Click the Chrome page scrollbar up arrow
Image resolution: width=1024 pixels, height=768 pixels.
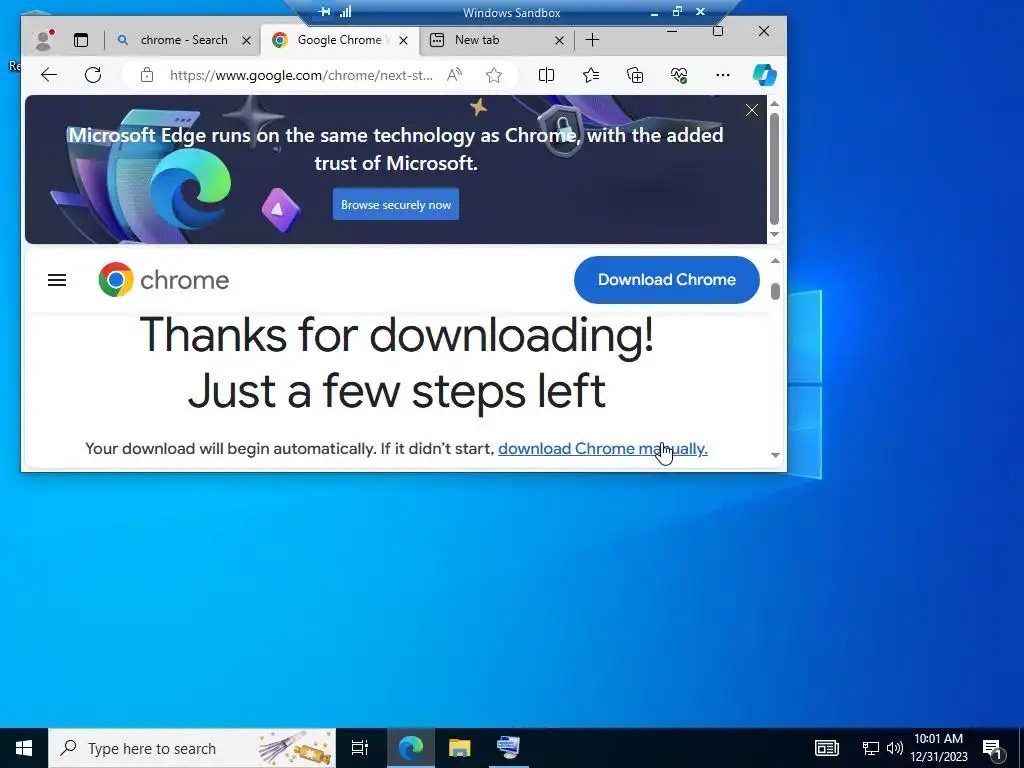[775, 261]
